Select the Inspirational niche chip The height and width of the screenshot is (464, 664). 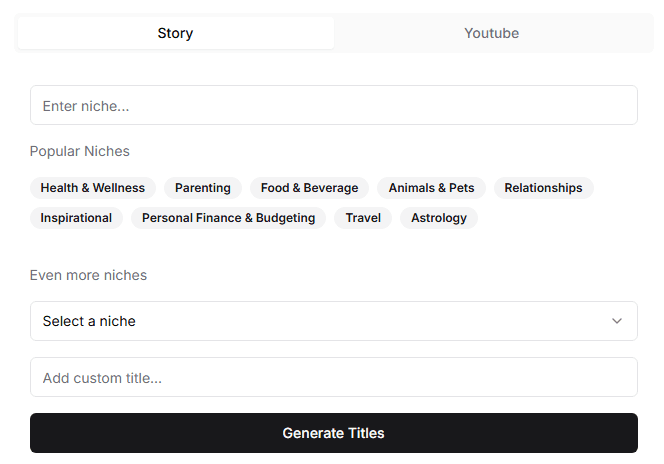pyautogui.click(x=76, y=218)
